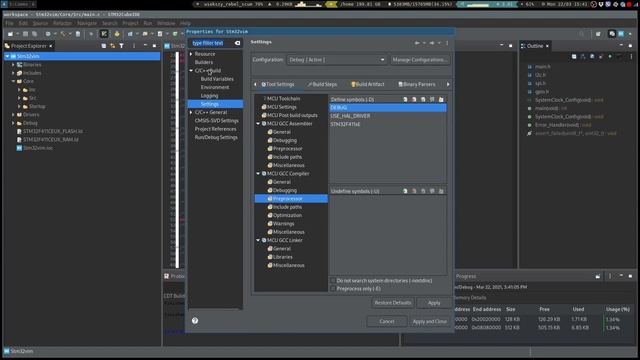Click the Save icon in main toolbar
640x360 pixels.
pos(25,34)
